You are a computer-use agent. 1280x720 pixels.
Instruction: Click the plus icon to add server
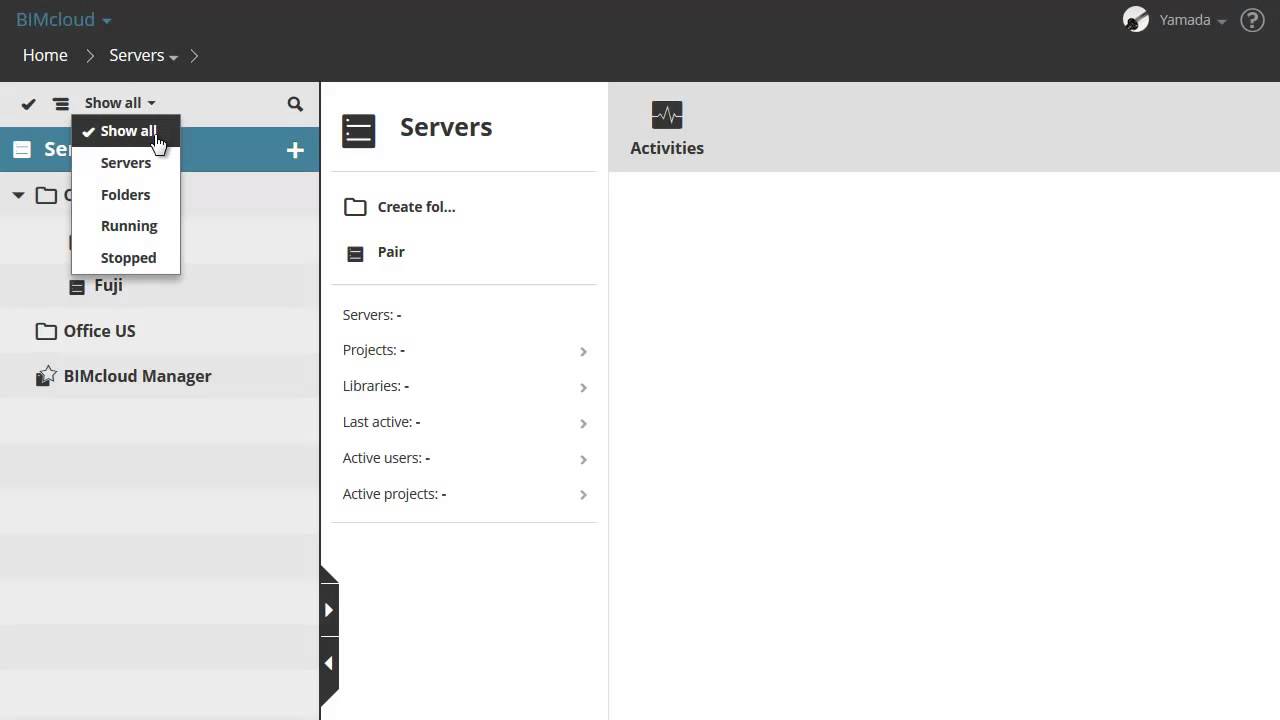(295, 150)
